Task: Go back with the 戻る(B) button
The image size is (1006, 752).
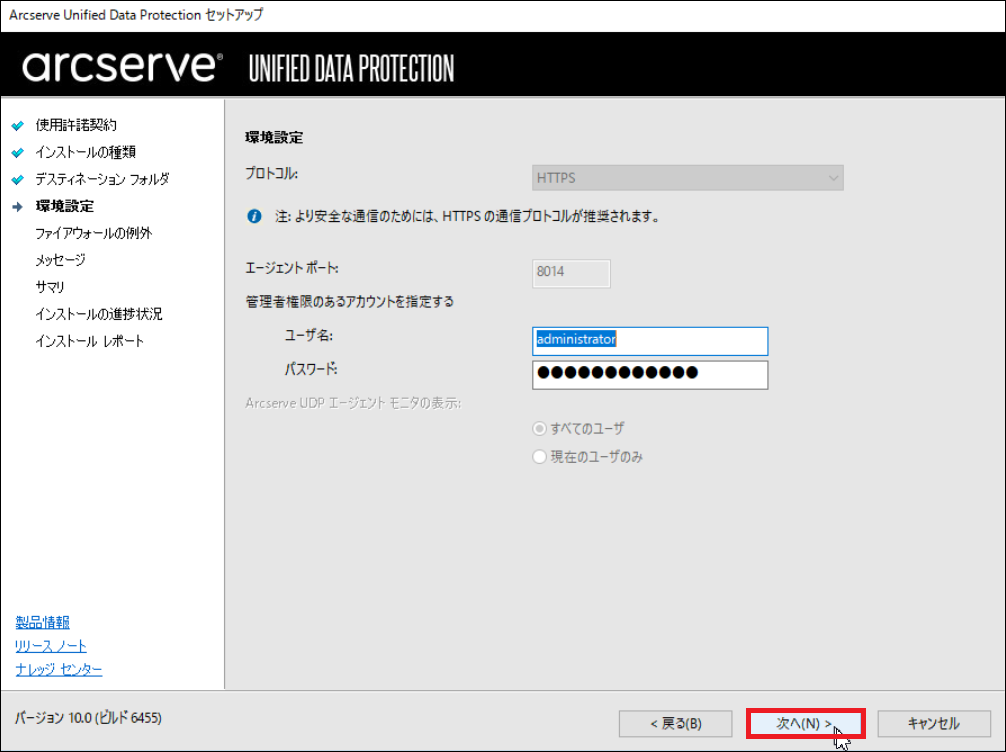Action: click(676, 724)
